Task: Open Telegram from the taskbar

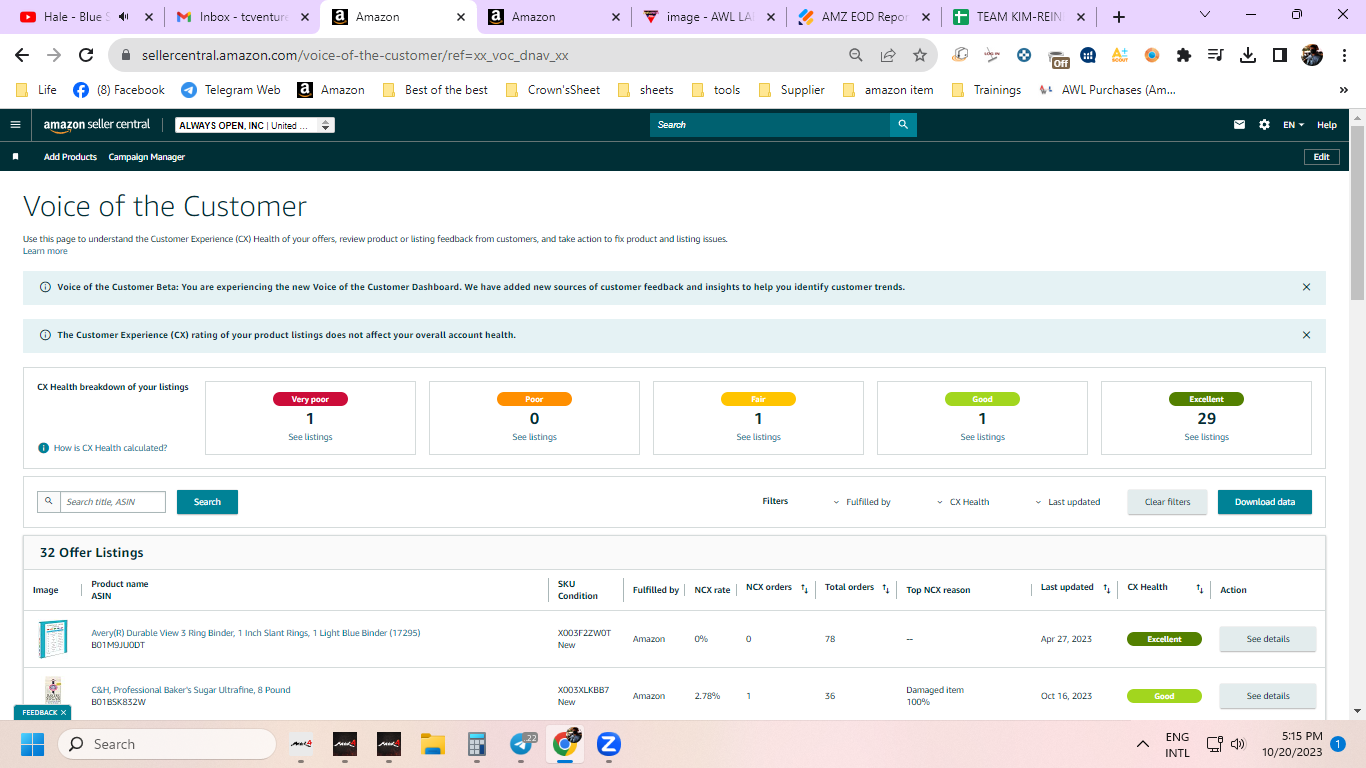Action: coord(521,744)
